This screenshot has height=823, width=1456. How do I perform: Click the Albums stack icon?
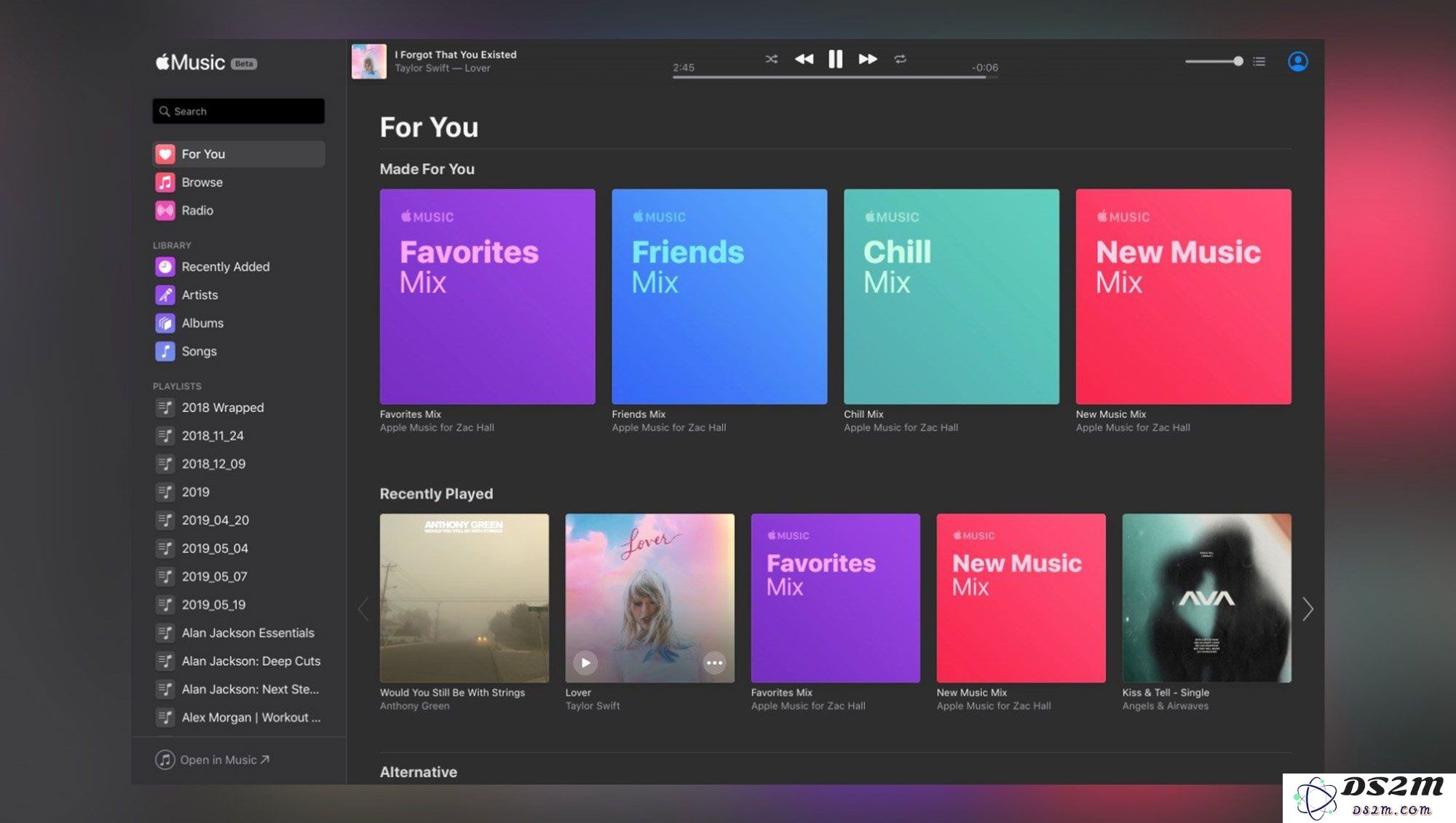165,323
